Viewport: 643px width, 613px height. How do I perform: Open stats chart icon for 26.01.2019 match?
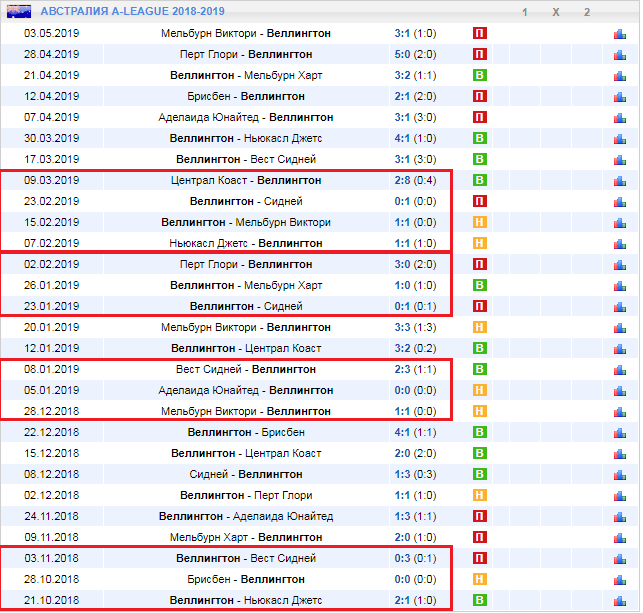(x=620, y=286)
